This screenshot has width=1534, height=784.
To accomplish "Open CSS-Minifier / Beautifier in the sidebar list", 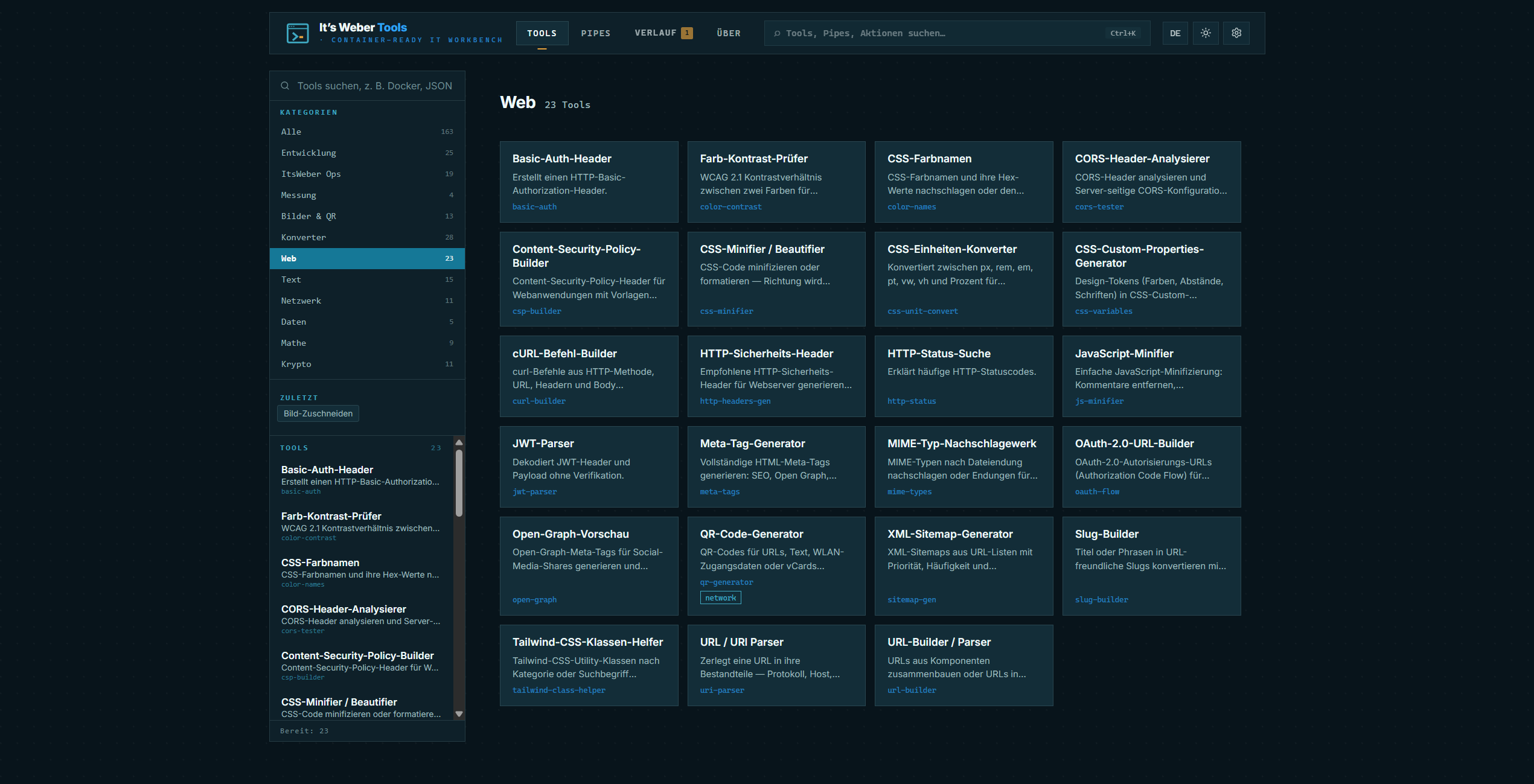I will point(362,707).
